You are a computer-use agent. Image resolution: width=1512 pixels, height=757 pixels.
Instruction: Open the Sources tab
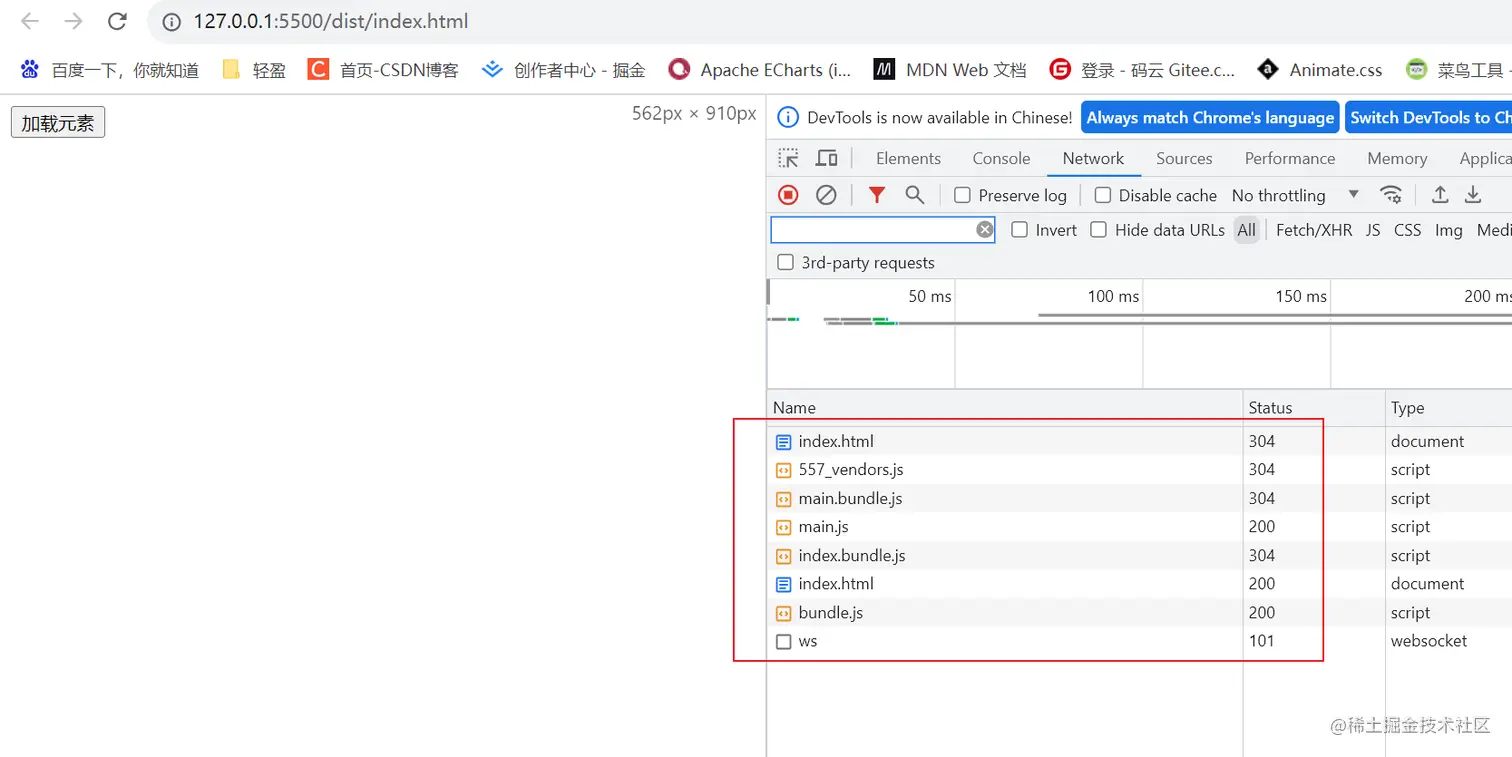click(1184, 158)
